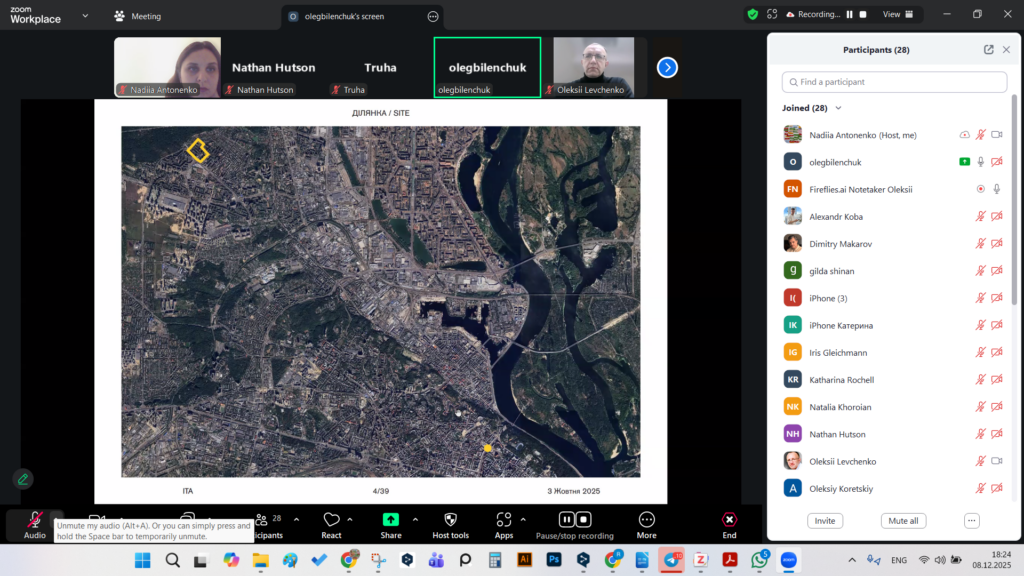
Task: Open the Host tools shield icon
Action: coord(450,520)
